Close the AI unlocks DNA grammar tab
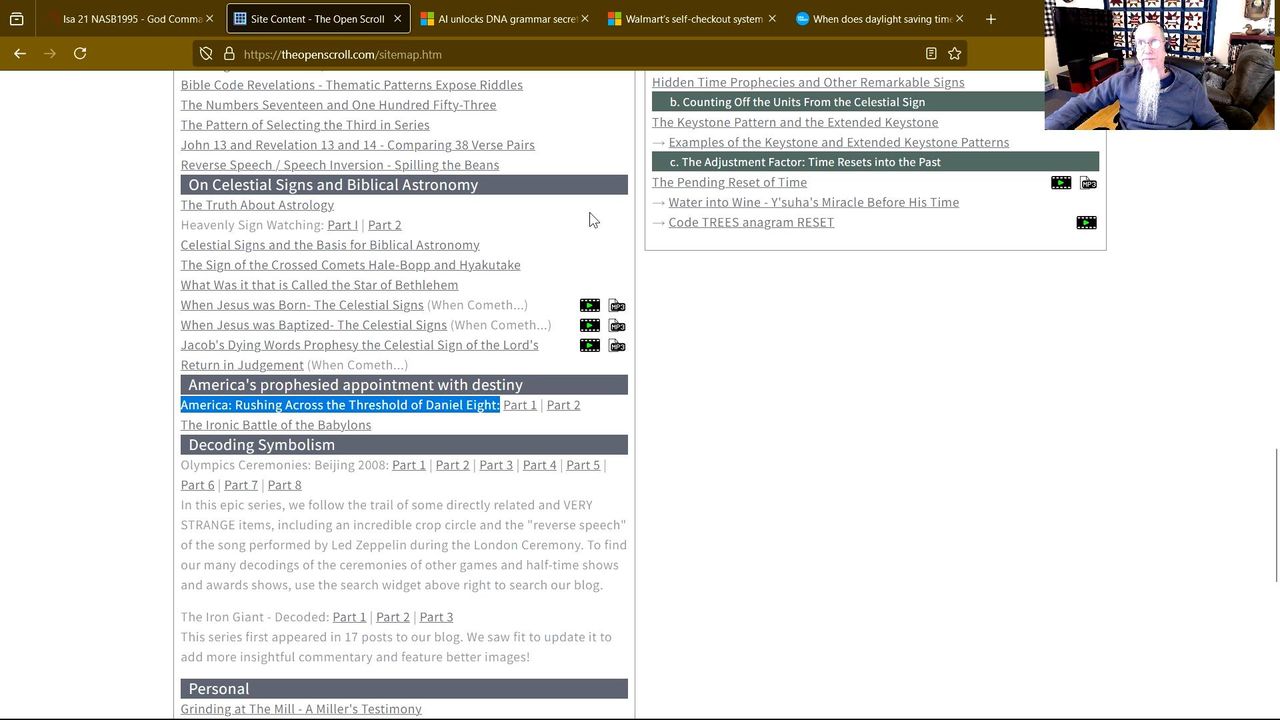Viewport: 1280px width, 720px height. 585,19
